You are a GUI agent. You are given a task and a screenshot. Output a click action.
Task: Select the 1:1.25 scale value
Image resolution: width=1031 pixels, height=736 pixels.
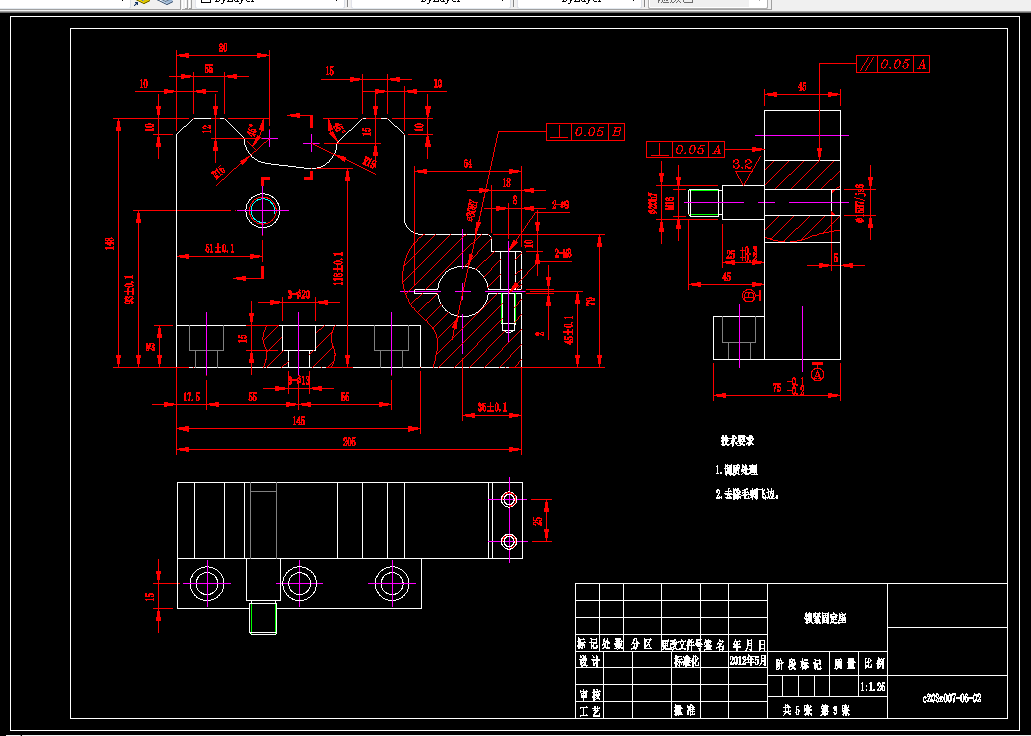pos(873,687)
